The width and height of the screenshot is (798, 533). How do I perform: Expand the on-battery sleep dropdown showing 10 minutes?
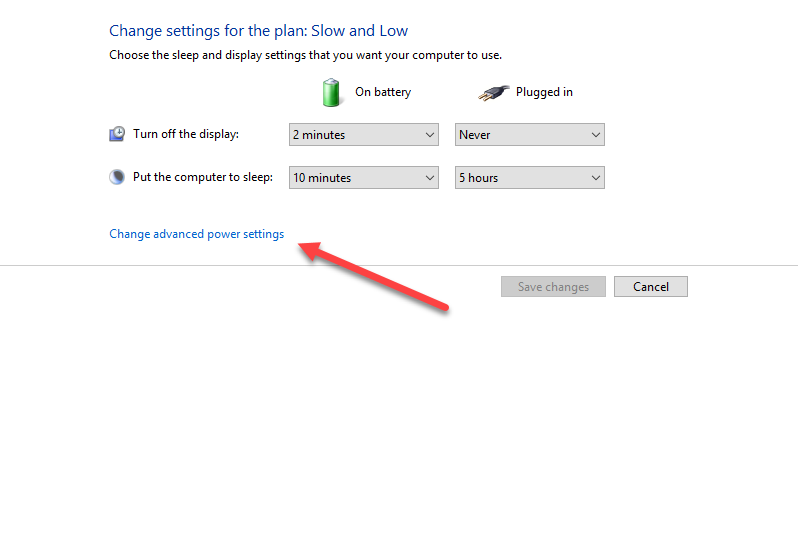pyautogui.click(x=364, y=178)
